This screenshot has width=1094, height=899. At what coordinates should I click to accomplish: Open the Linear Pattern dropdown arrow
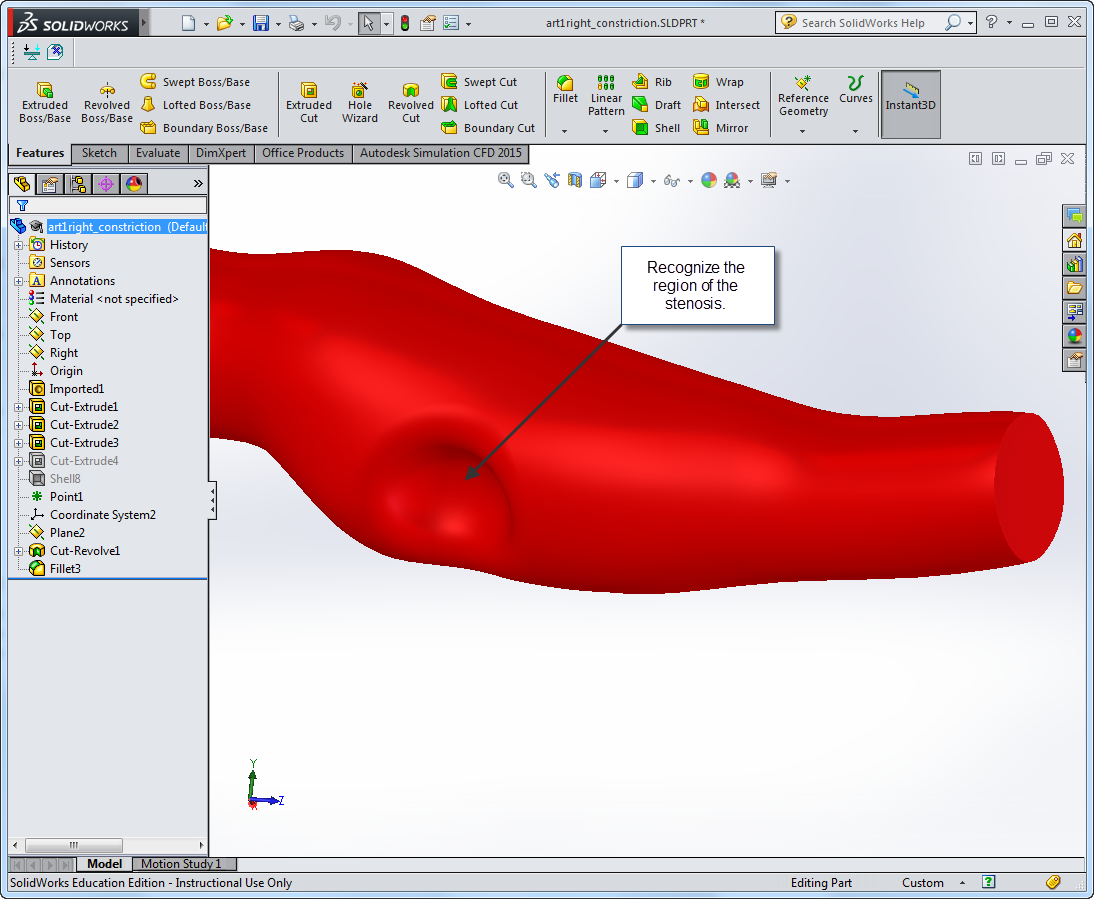(x=605, y=131)
